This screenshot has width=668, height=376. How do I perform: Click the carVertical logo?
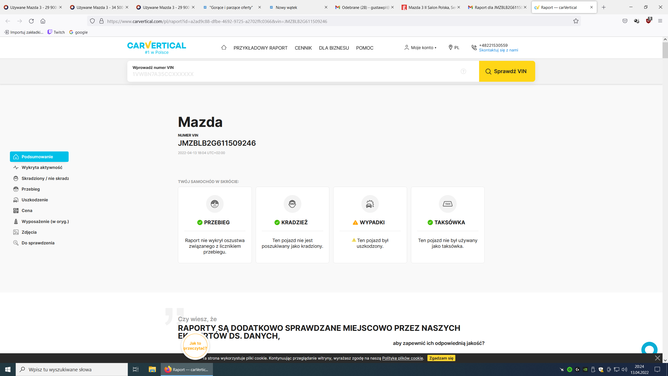point(156,47)
